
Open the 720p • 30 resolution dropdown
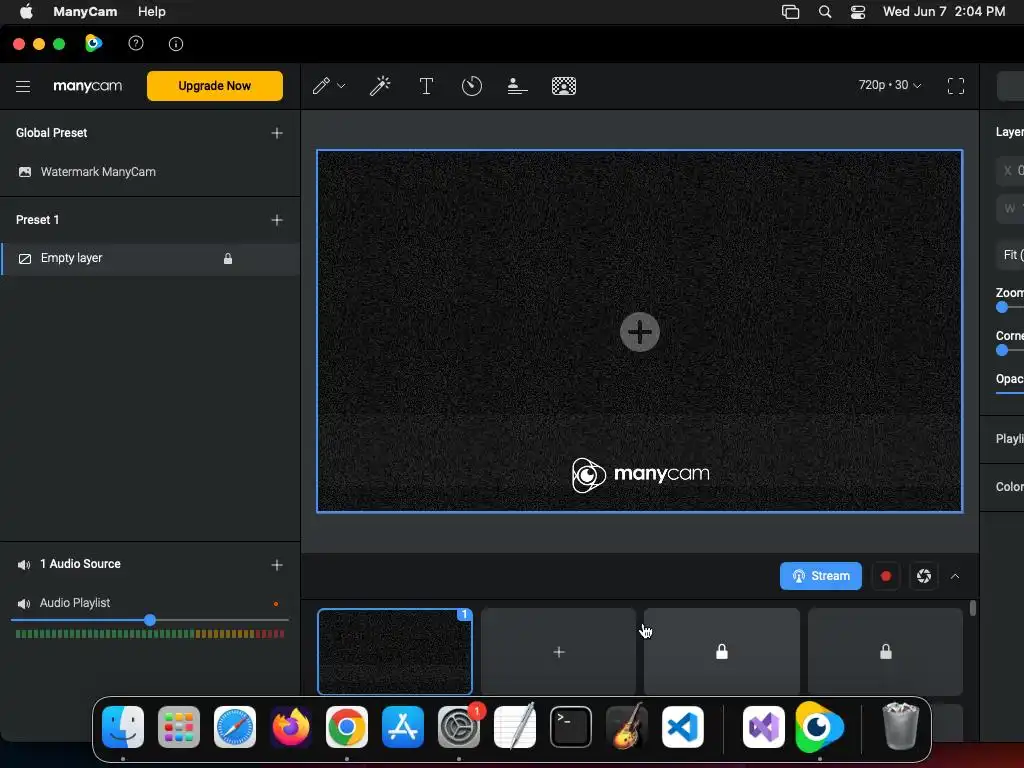[889, 85]
